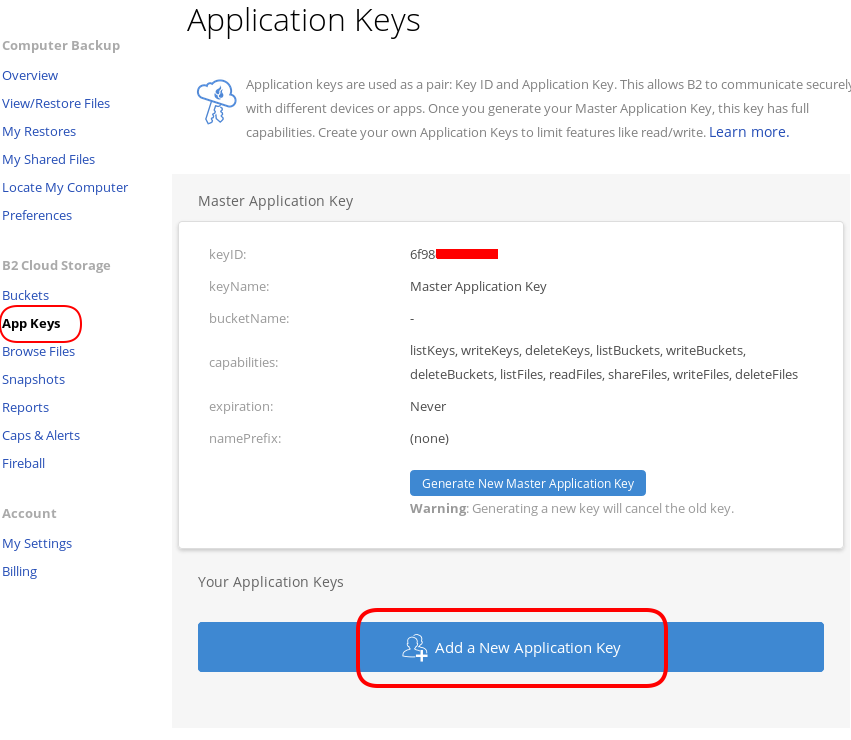Viewport: 851px width, 740px height.
Task: Go to the Fireball page
Action: point(23,463)
